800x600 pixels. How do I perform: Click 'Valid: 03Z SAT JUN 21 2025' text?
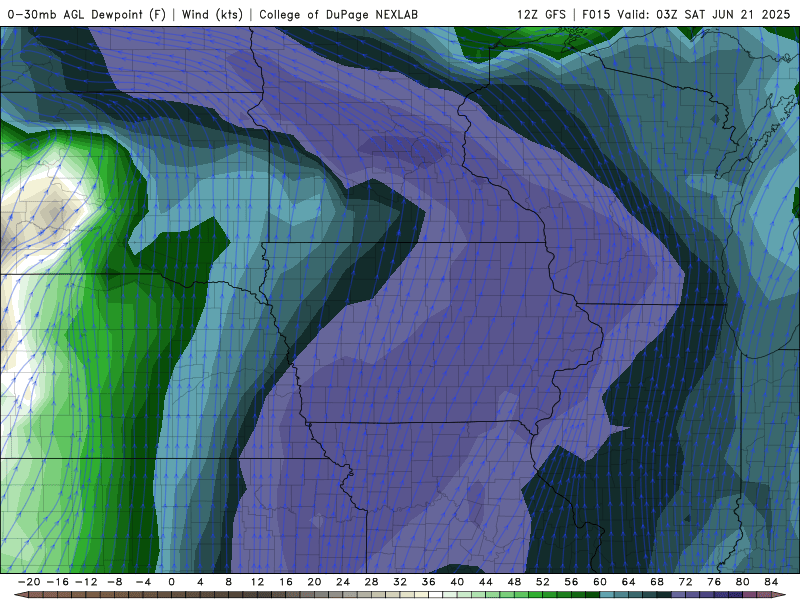click(704, 14)
